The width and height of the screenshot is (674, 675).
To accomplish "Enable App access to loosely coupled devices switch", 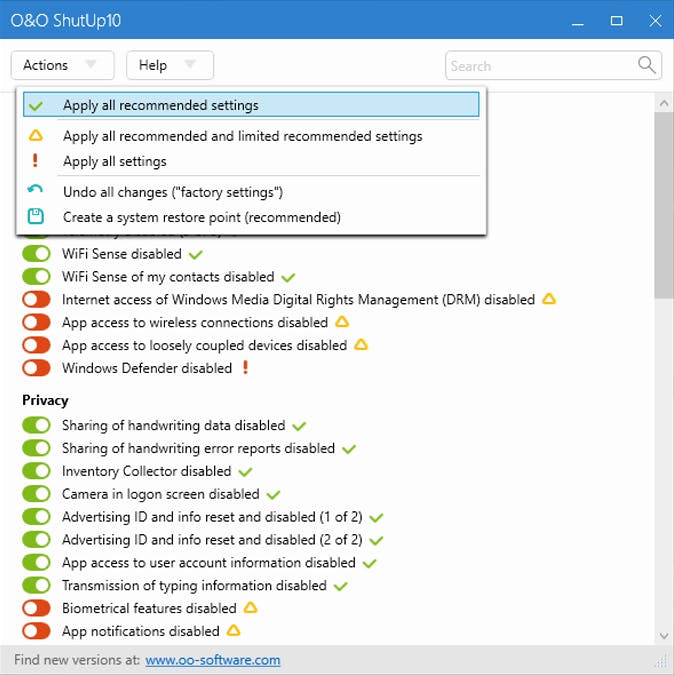I will 37,345.
